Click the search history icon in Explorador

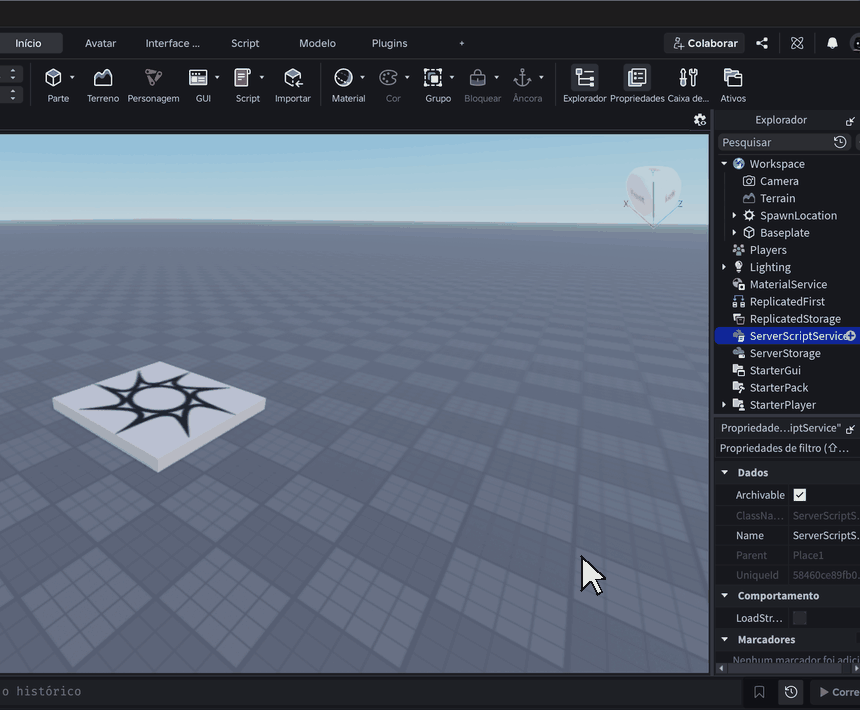[x=840, y=142]
